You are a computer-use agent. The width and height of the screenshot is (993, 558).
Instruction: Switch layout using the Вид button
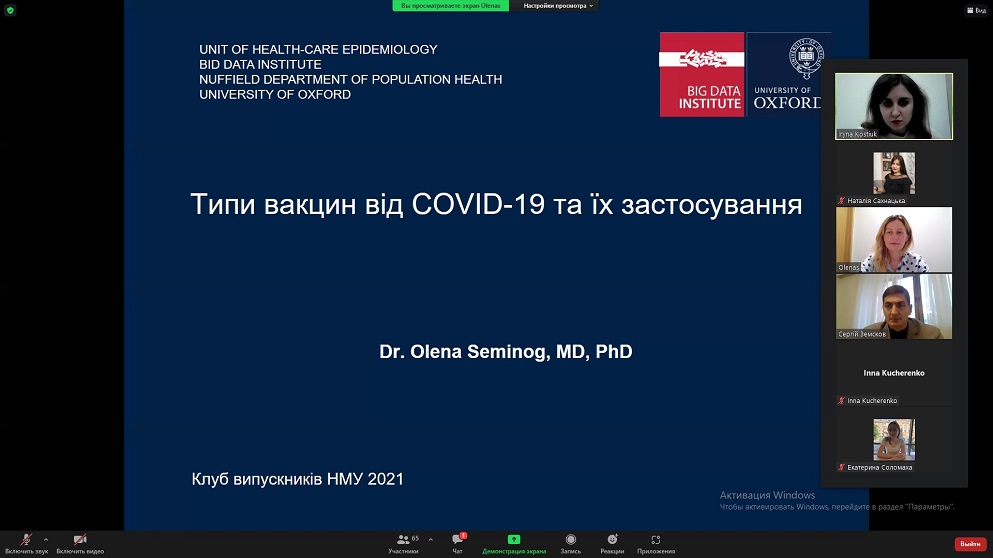(x=975, y=10)
